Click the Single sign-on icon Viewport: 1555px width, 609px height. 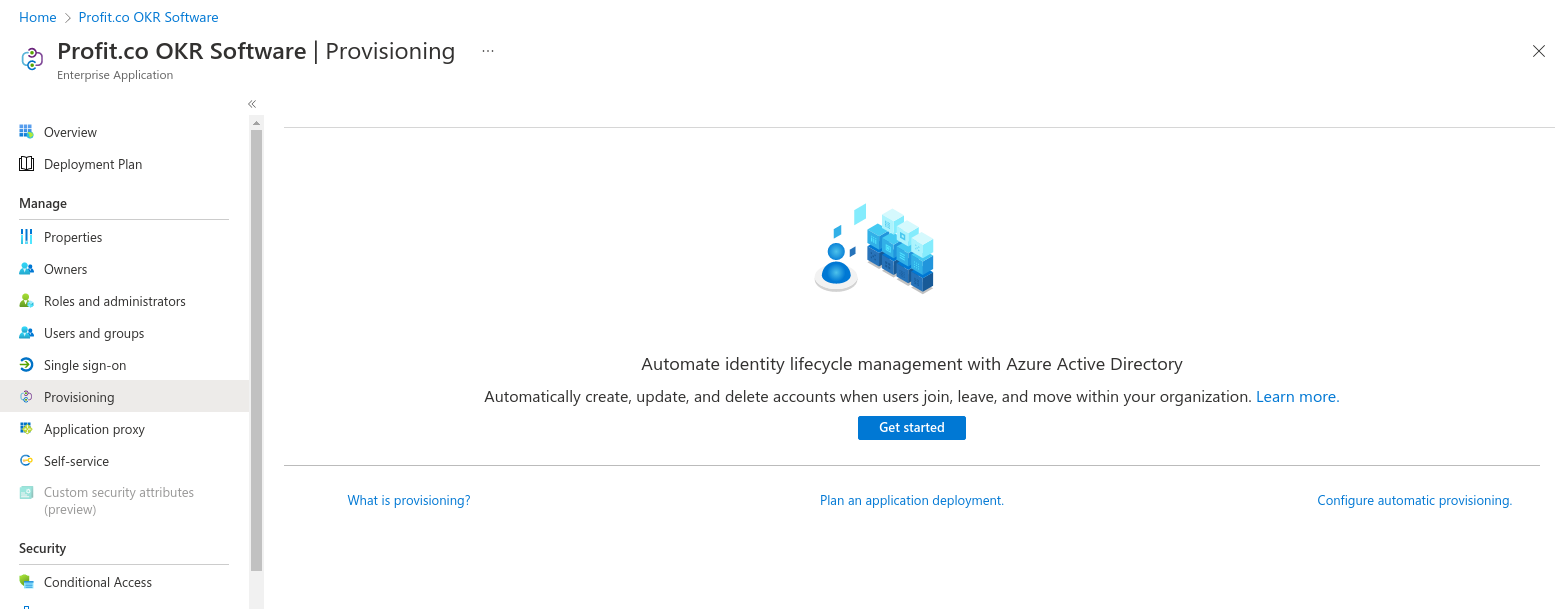[x=26, y=365]
